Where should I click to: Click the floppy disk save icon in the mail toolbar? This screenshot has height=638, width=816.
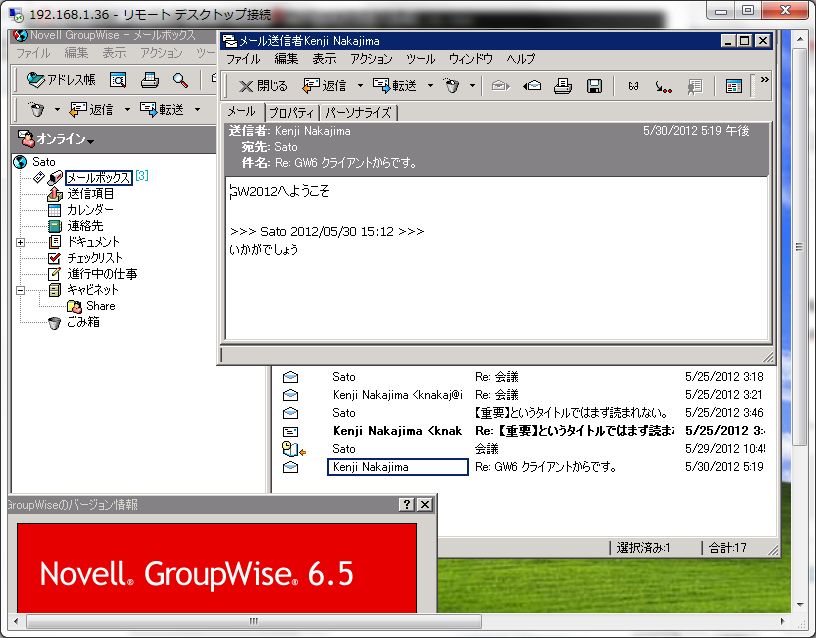click(594, 86)
